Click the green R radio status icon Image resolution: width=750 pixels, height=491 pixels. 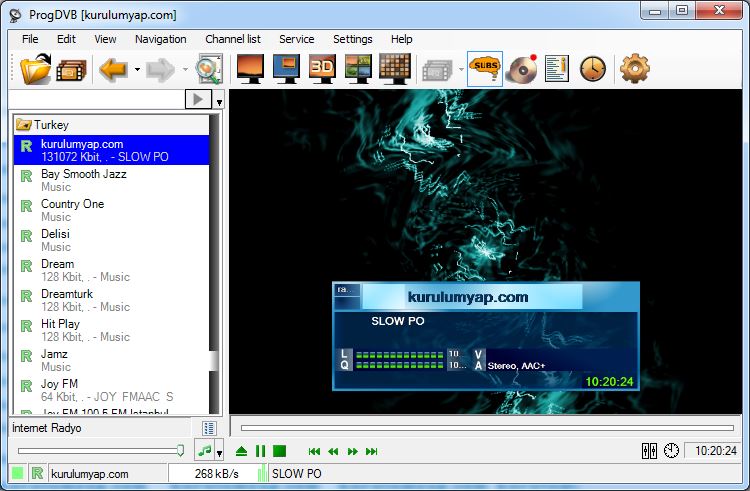pyautogui.click(x=37, y=473)
